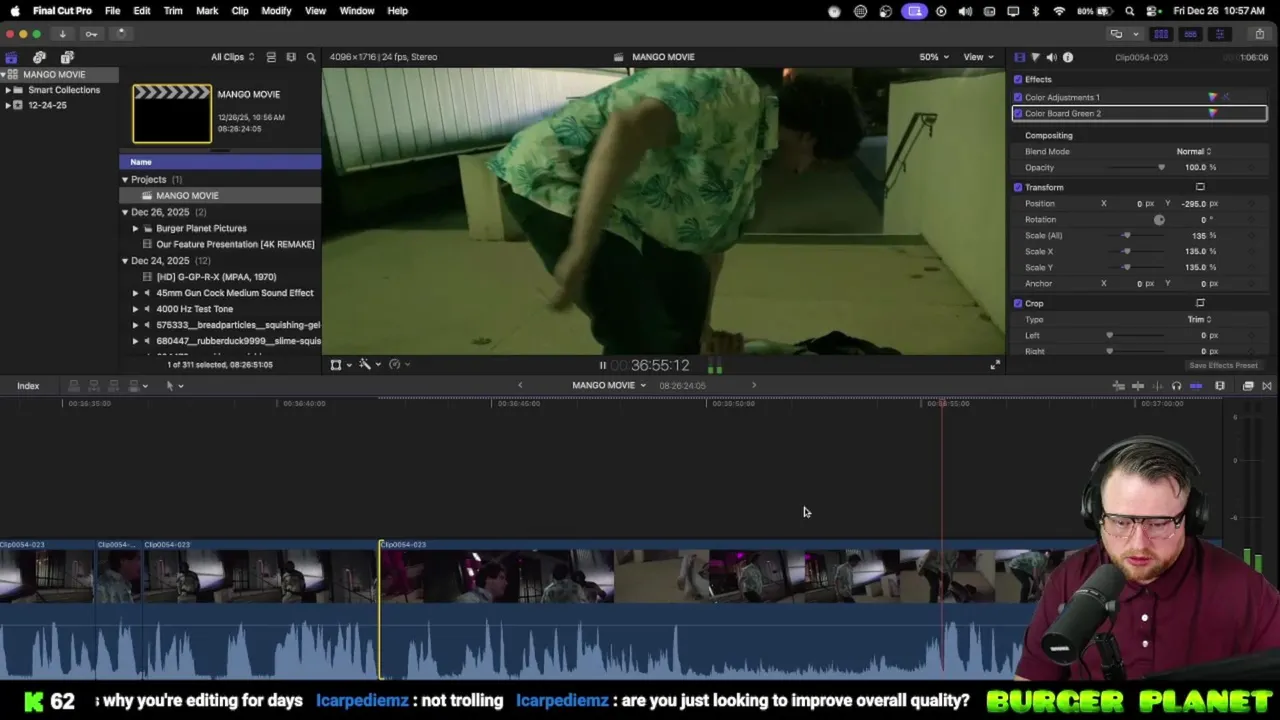The width and height of the screenshot is (1280, 720).
Task: Open the File menu
Action: pyautogui.click(x=112, y=10)
